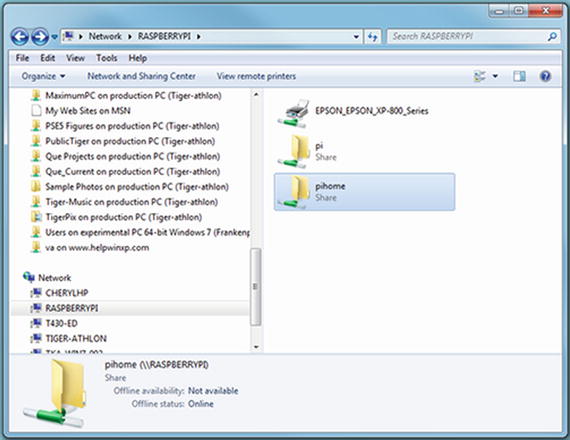This screenshot has width=570, height=440.
Task: Select the EPSON XP-800 printer icon
Action: (294, 113)
